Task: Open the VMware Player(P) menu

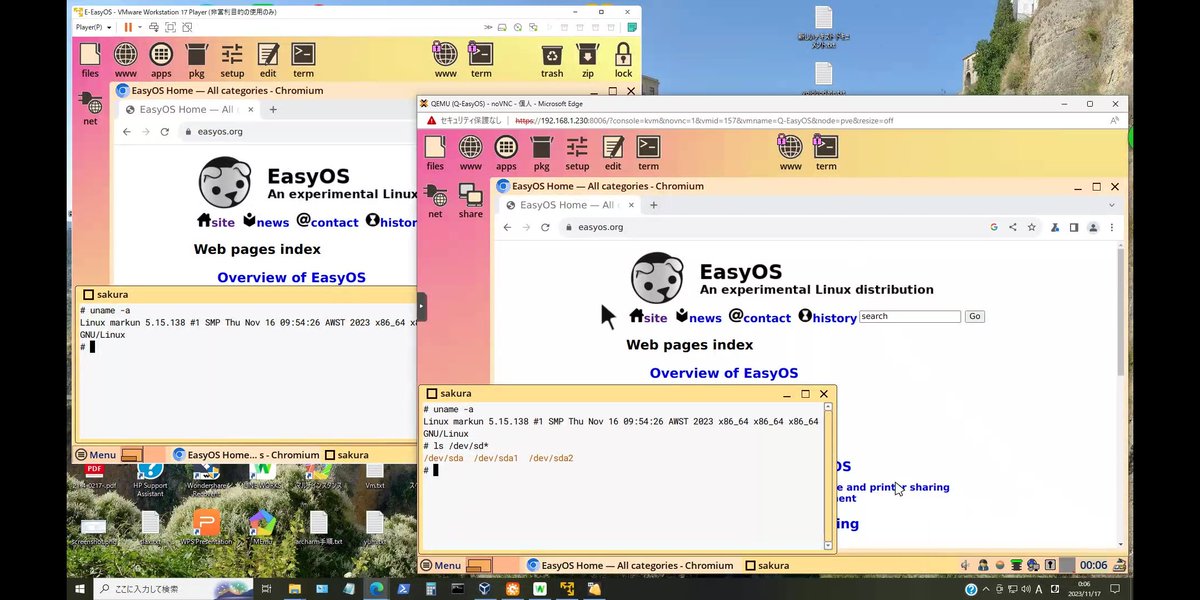Action: click(x=92, y=27)
